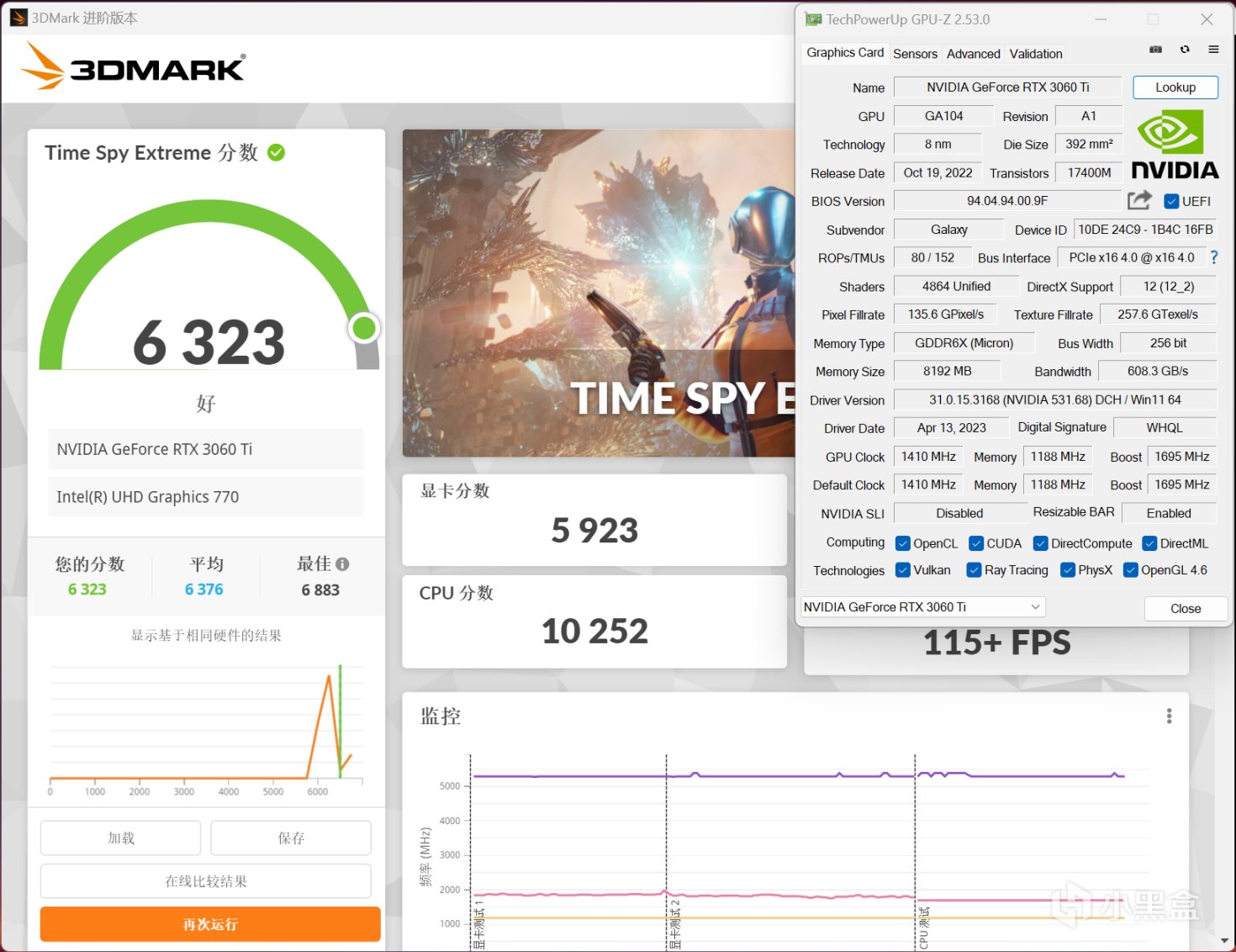Click the GPU-Z refresh icon

(1185, 50)
